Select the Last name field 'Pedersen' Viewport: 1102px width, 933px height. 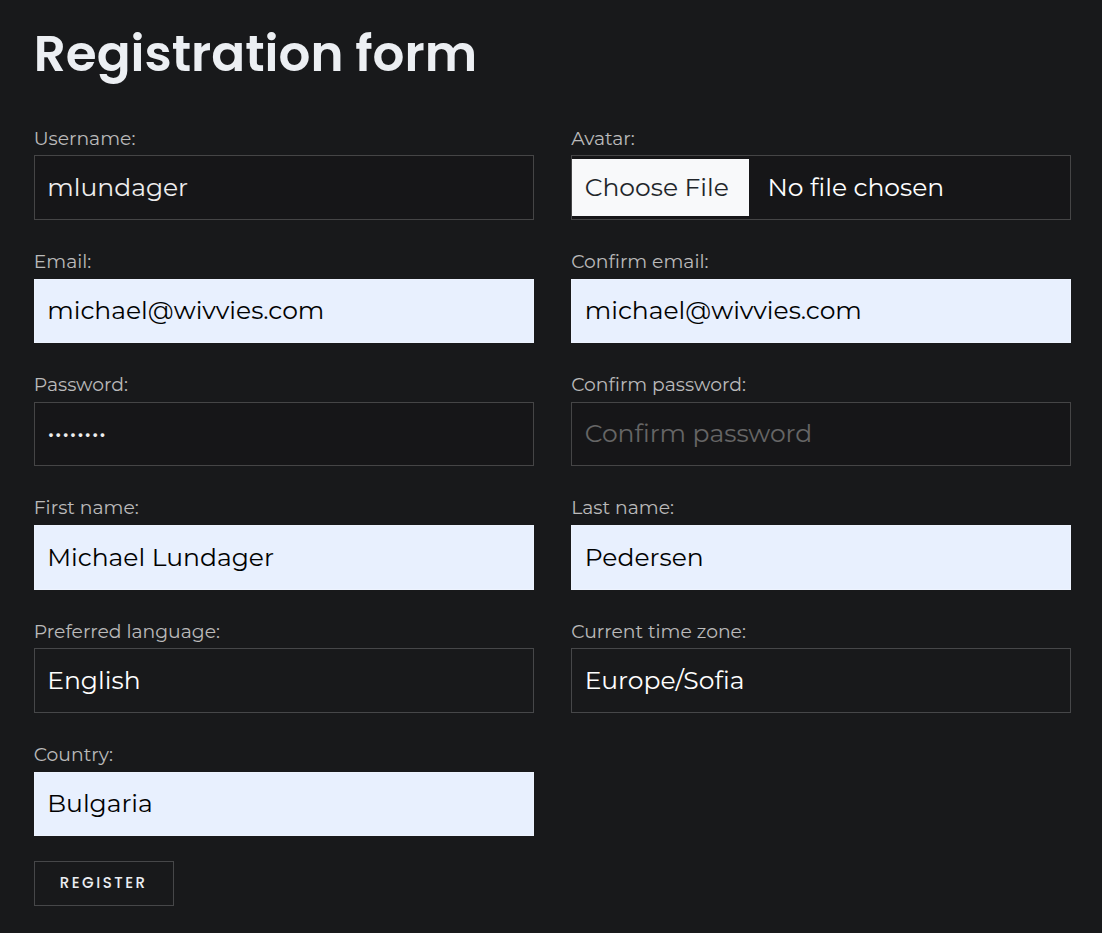tap(821, 558)
